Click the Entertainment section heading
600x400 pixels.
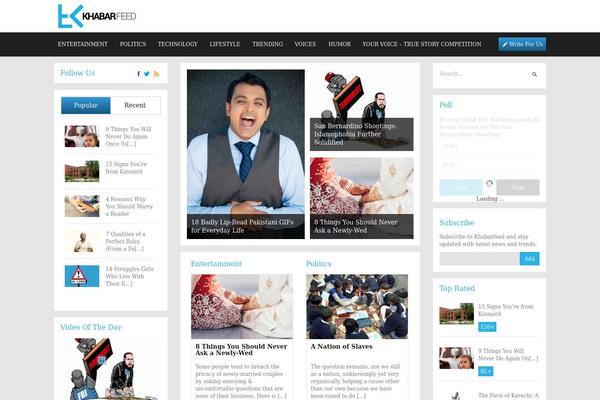216,264
